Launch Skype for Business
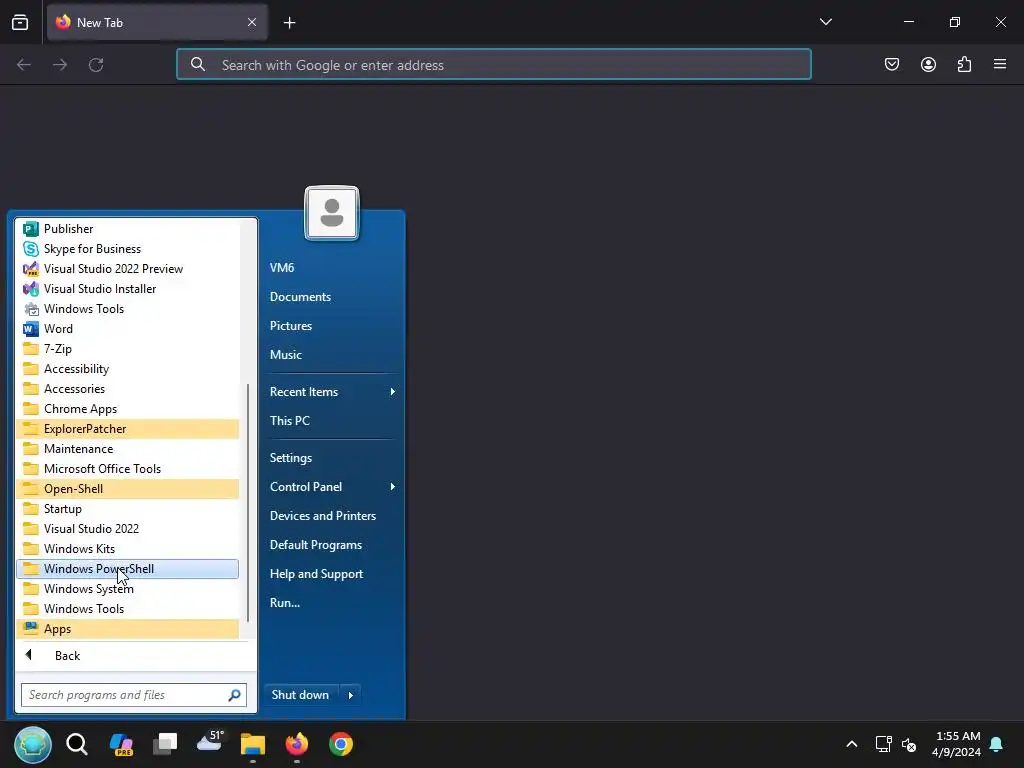This screenshot has width=1024, height=768. (x=128, y=249)
